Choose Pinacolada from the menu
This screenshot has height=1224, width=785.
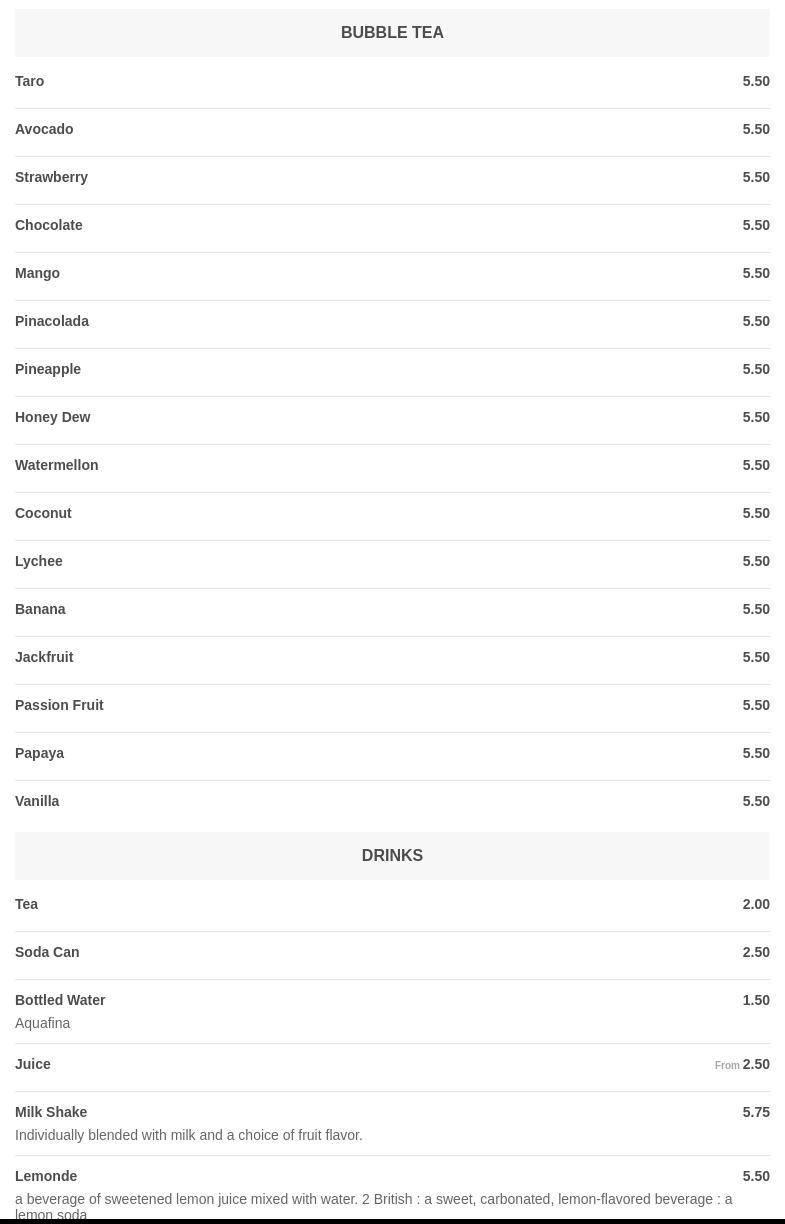[392, 323]
